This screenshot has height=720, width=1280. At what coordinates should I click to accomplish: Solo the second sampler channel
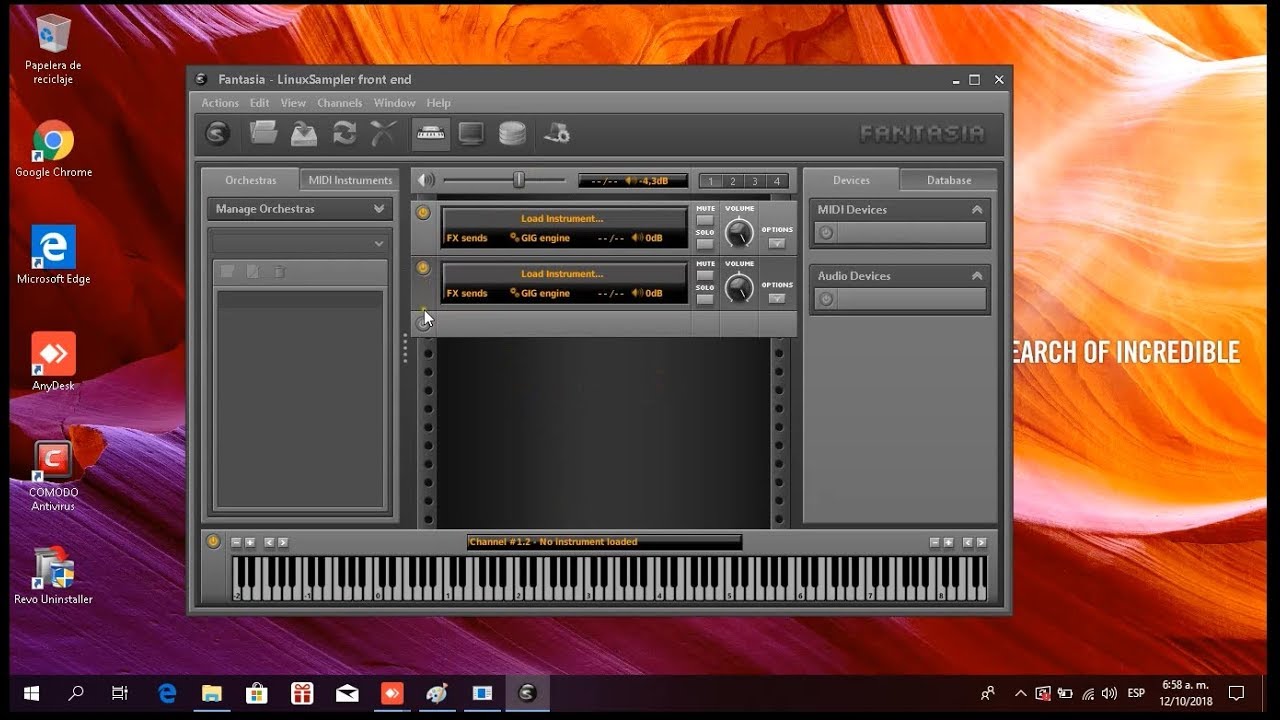(706, 299)
